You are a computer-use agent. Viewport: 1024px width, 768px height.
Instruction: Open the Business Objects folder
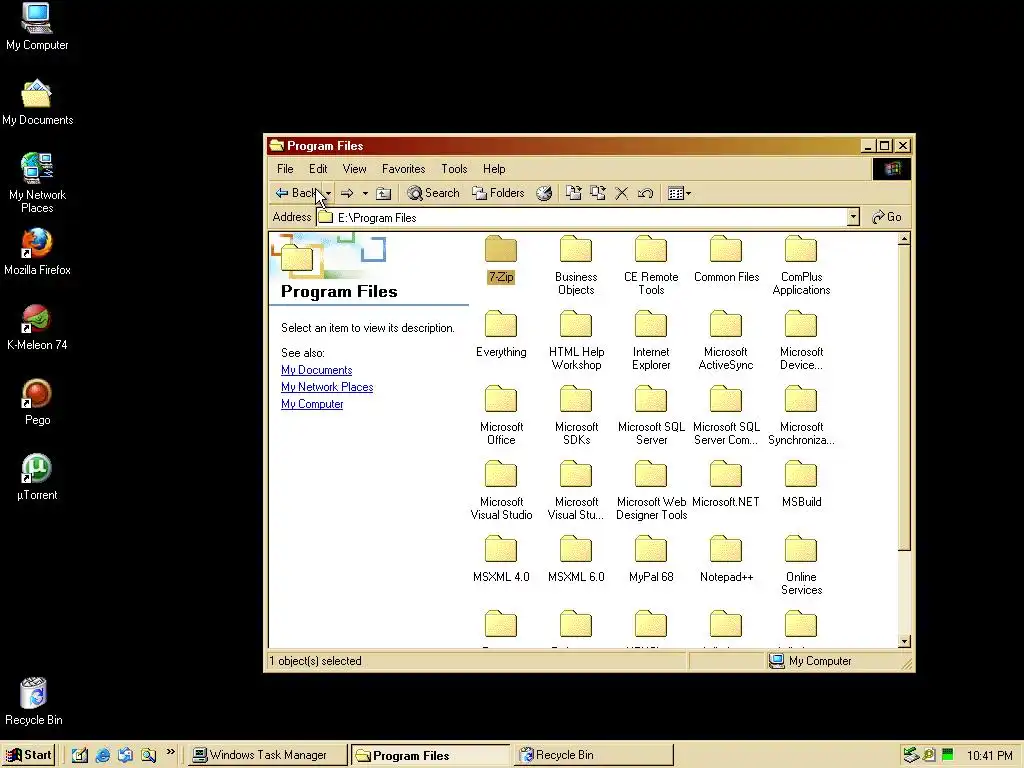576,264
